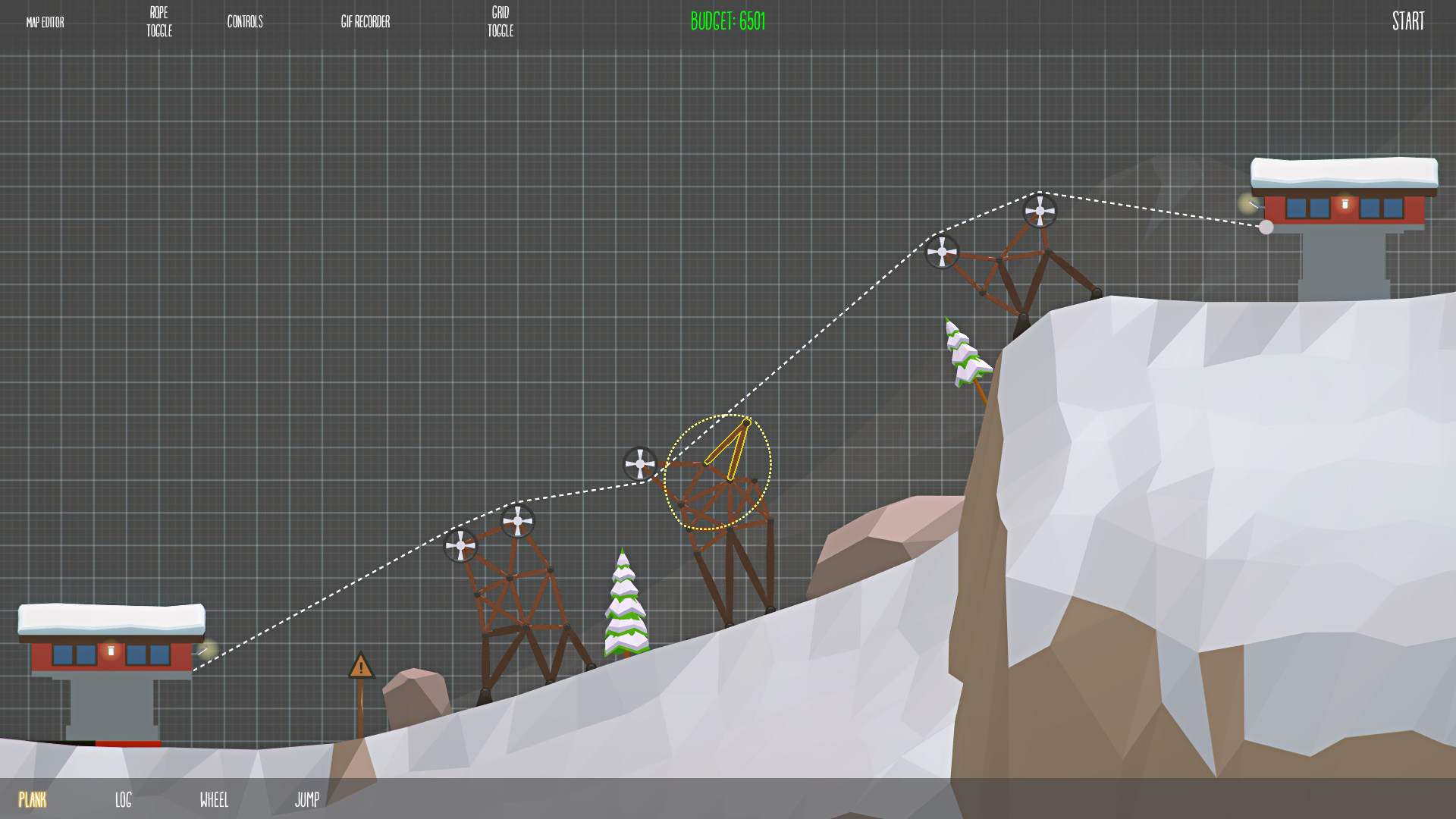Click the Budget counter display
This screenshot has height=819, width=1456.
728,21
